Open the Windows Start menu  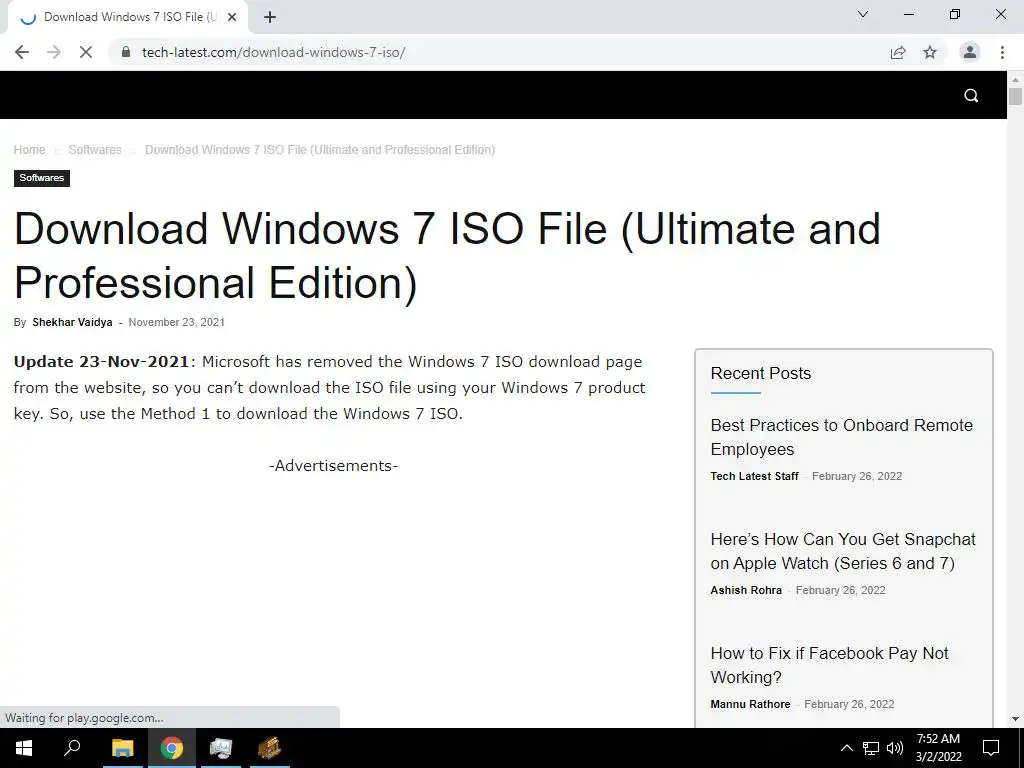(24, 748)
